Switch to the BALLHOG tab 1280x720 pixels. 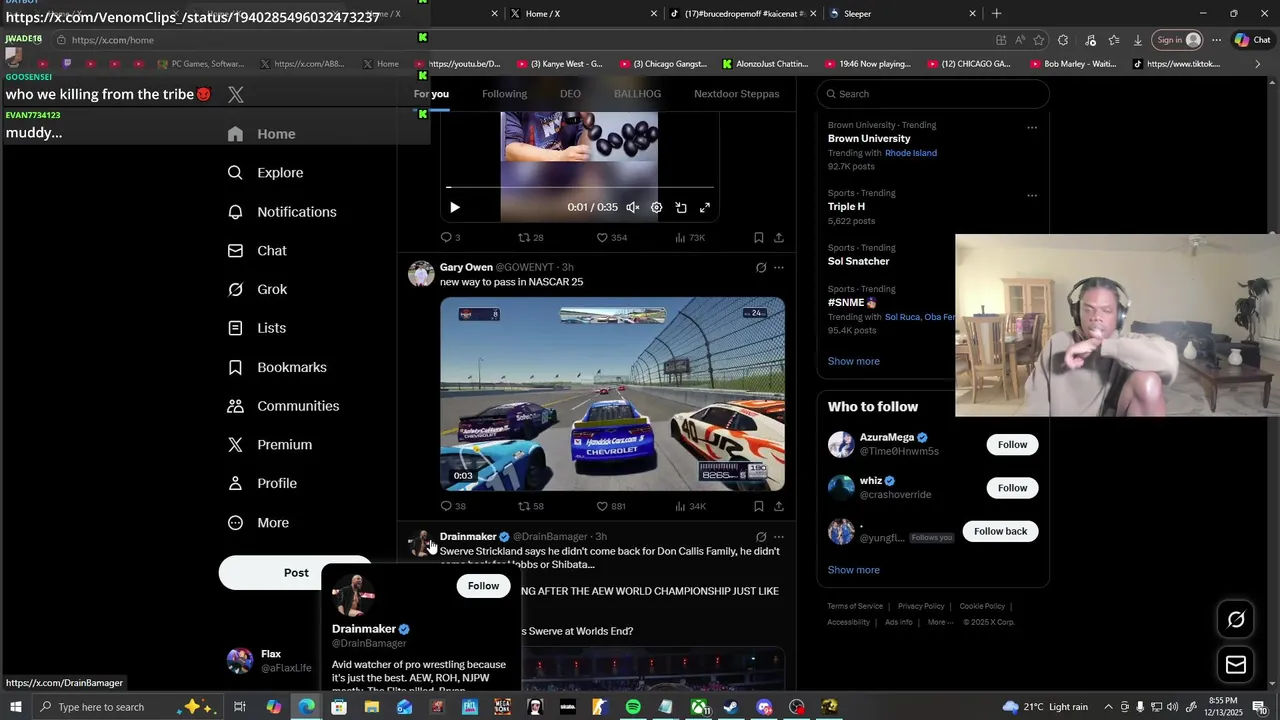pyautogui.click(x=637, y=94)
